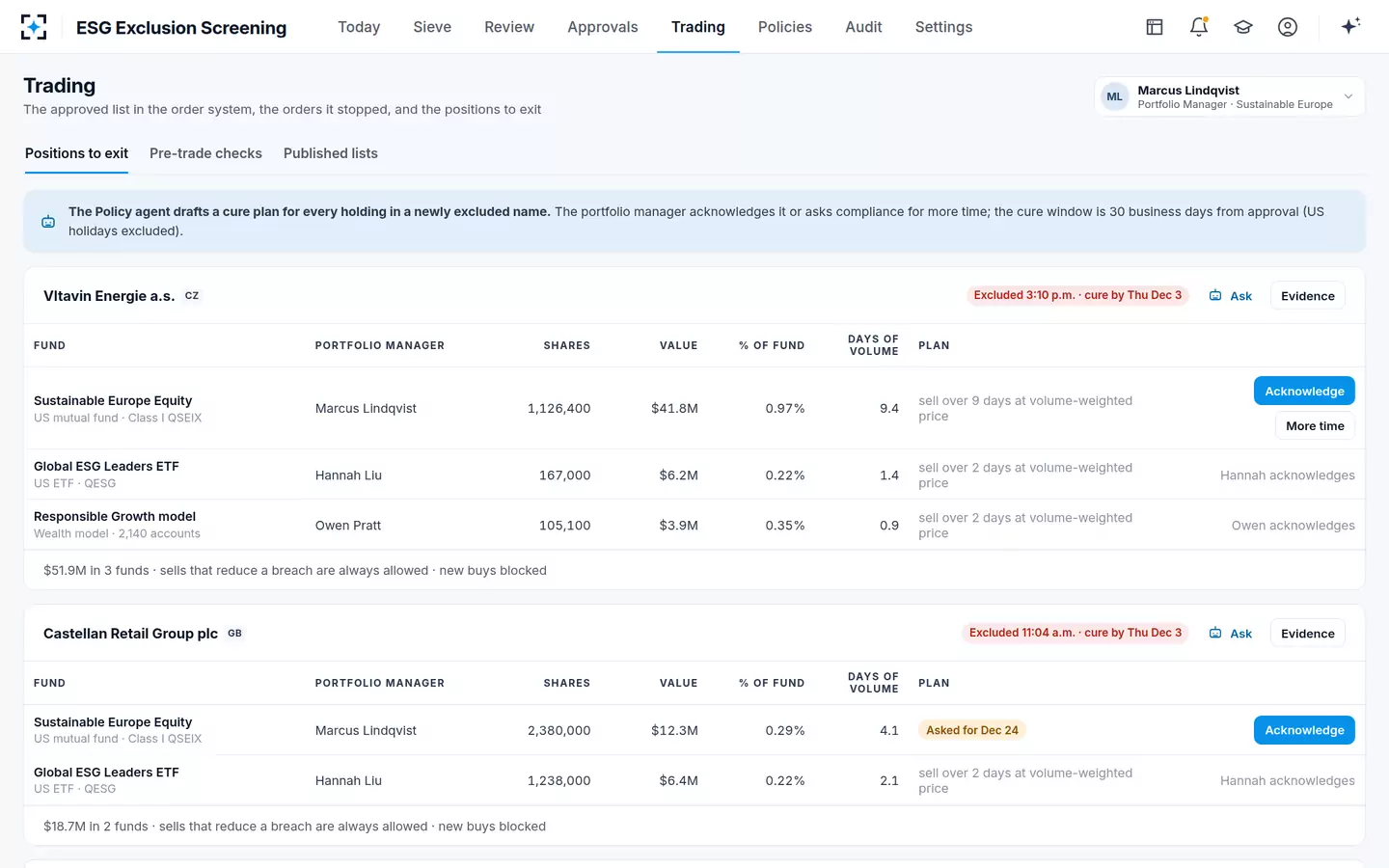This screenshot has width=1389, height=868.
Task: Open the Audit section
Action: [x=863, y=27]
